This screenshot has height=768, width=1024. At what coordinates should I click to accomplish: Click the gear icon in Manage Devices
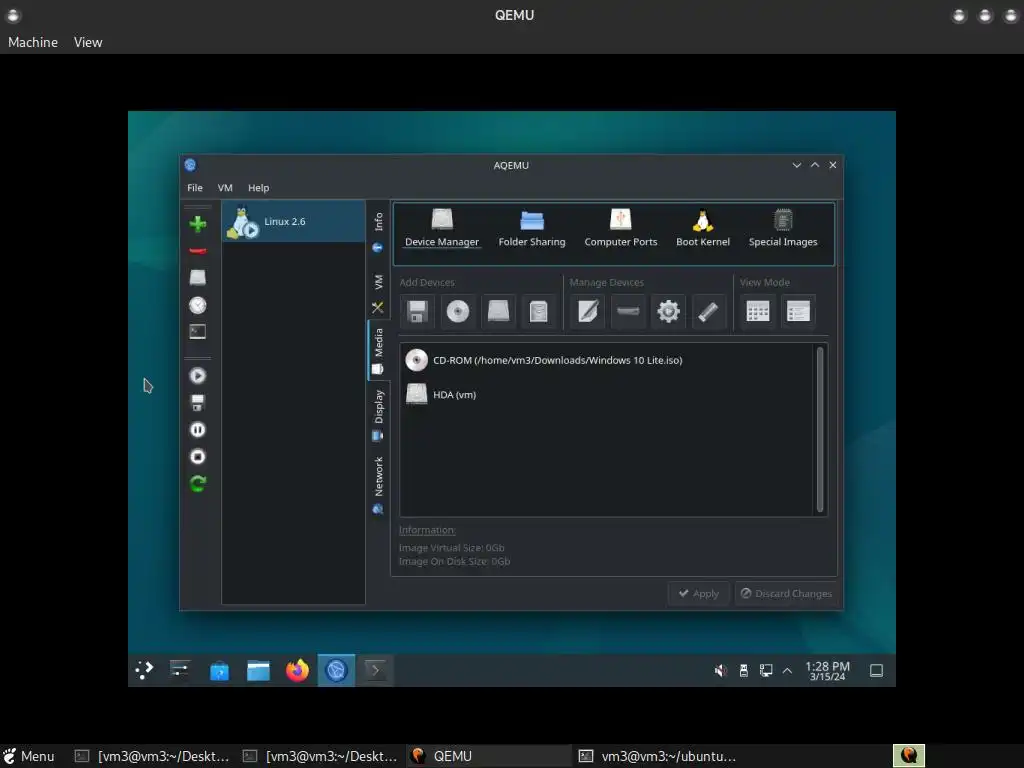[668, 311]
